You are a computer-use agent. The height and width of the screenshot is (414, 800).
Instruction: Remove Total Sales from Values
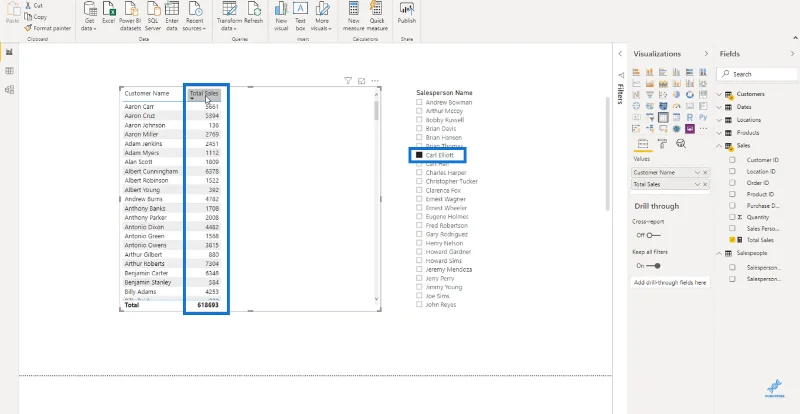tap(705, 184)
